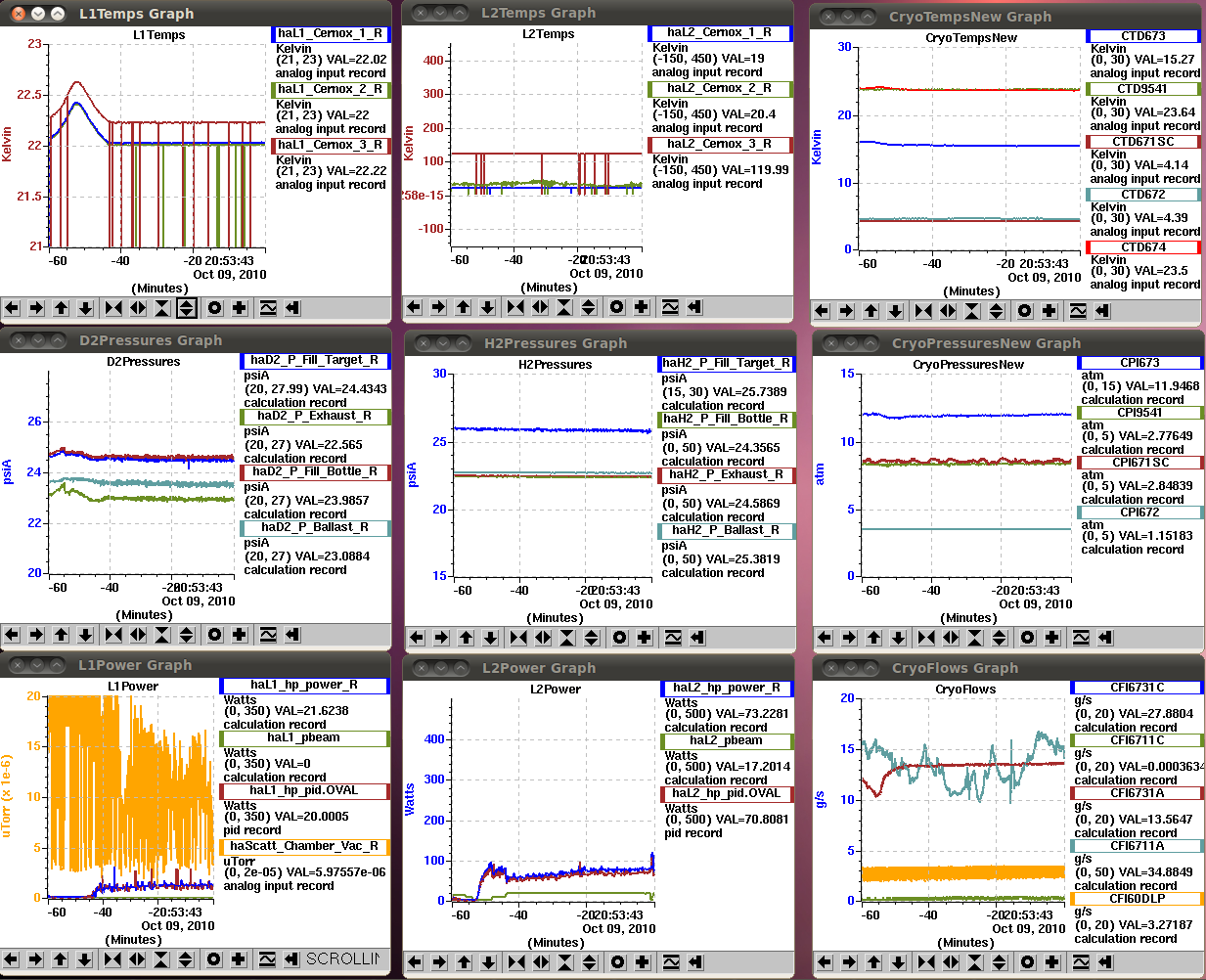This screenshot has height=980, width=1206.
Task: Zoom in vertical axis in D2Pressures Graph
Action: click(162, 635)
